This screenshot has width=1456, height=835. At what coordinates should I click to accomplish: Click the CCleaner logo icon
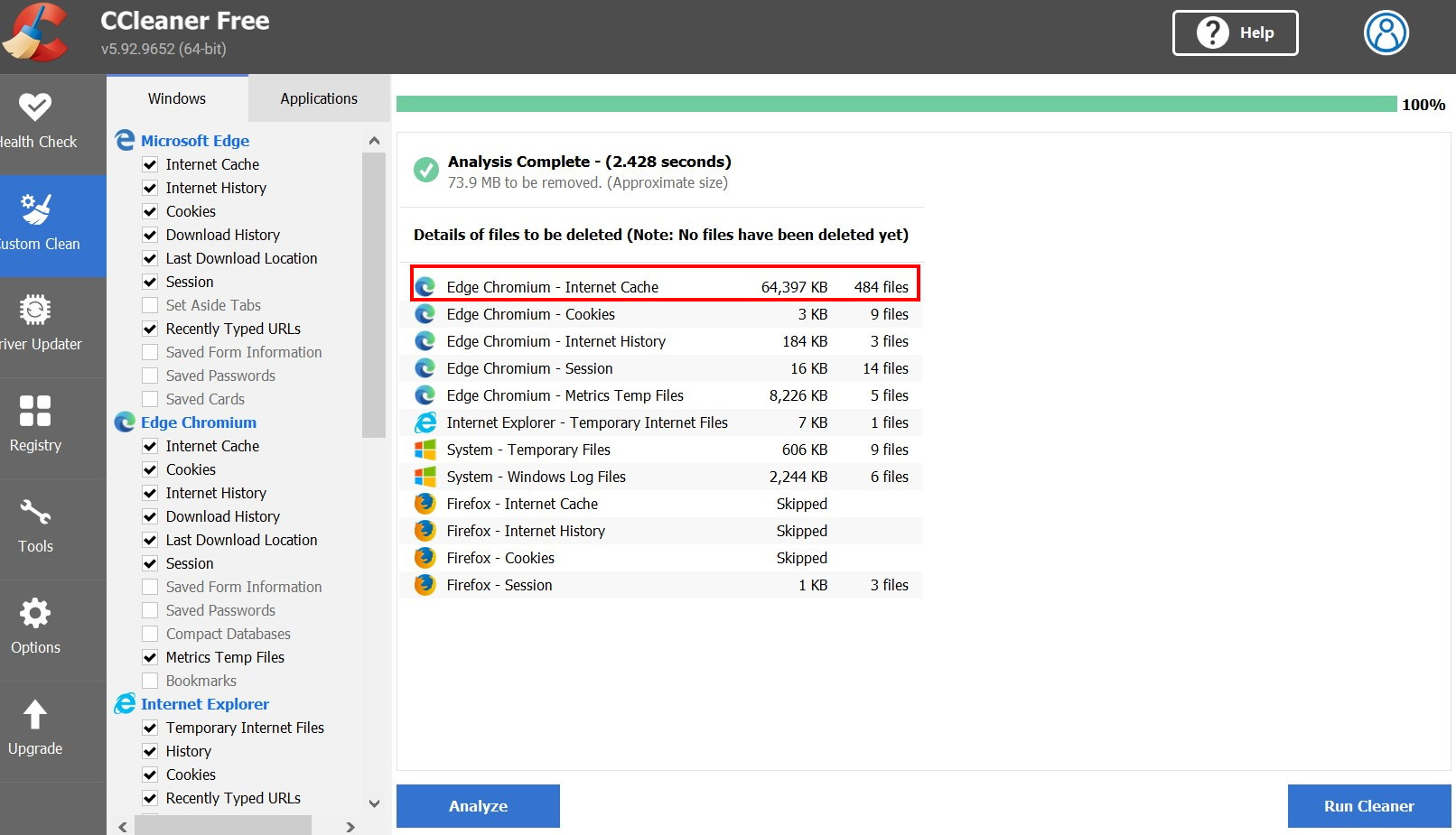pos(36,32)
